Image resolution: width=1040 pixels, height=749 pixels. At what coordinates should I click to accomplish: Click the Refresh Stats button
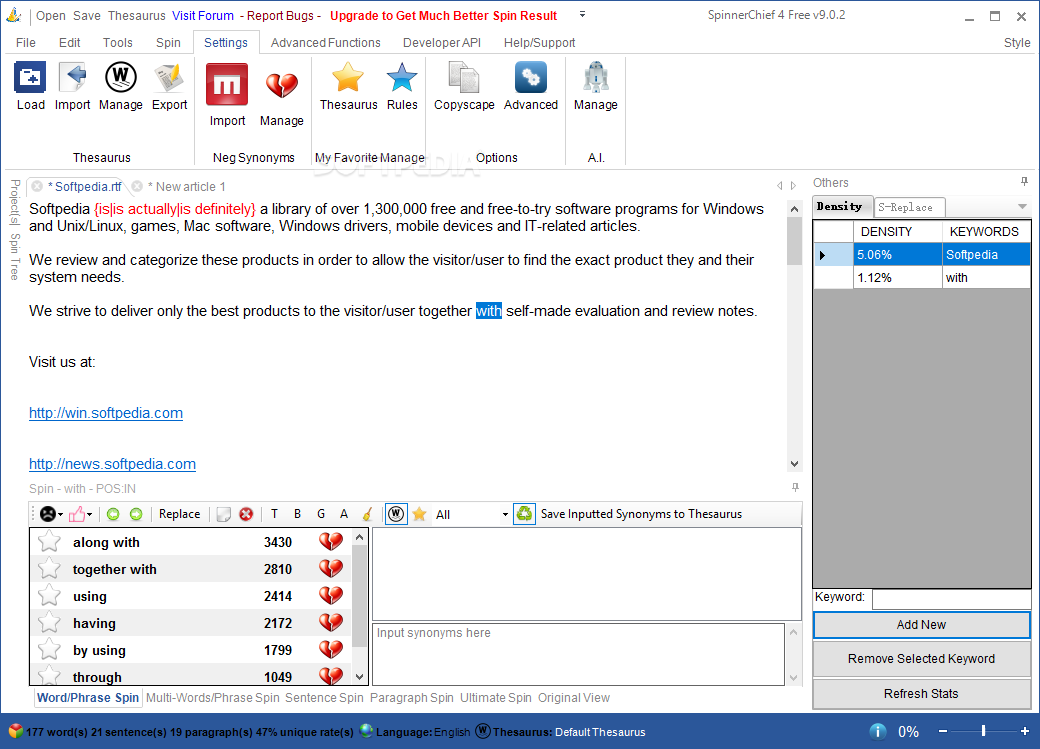921,693
